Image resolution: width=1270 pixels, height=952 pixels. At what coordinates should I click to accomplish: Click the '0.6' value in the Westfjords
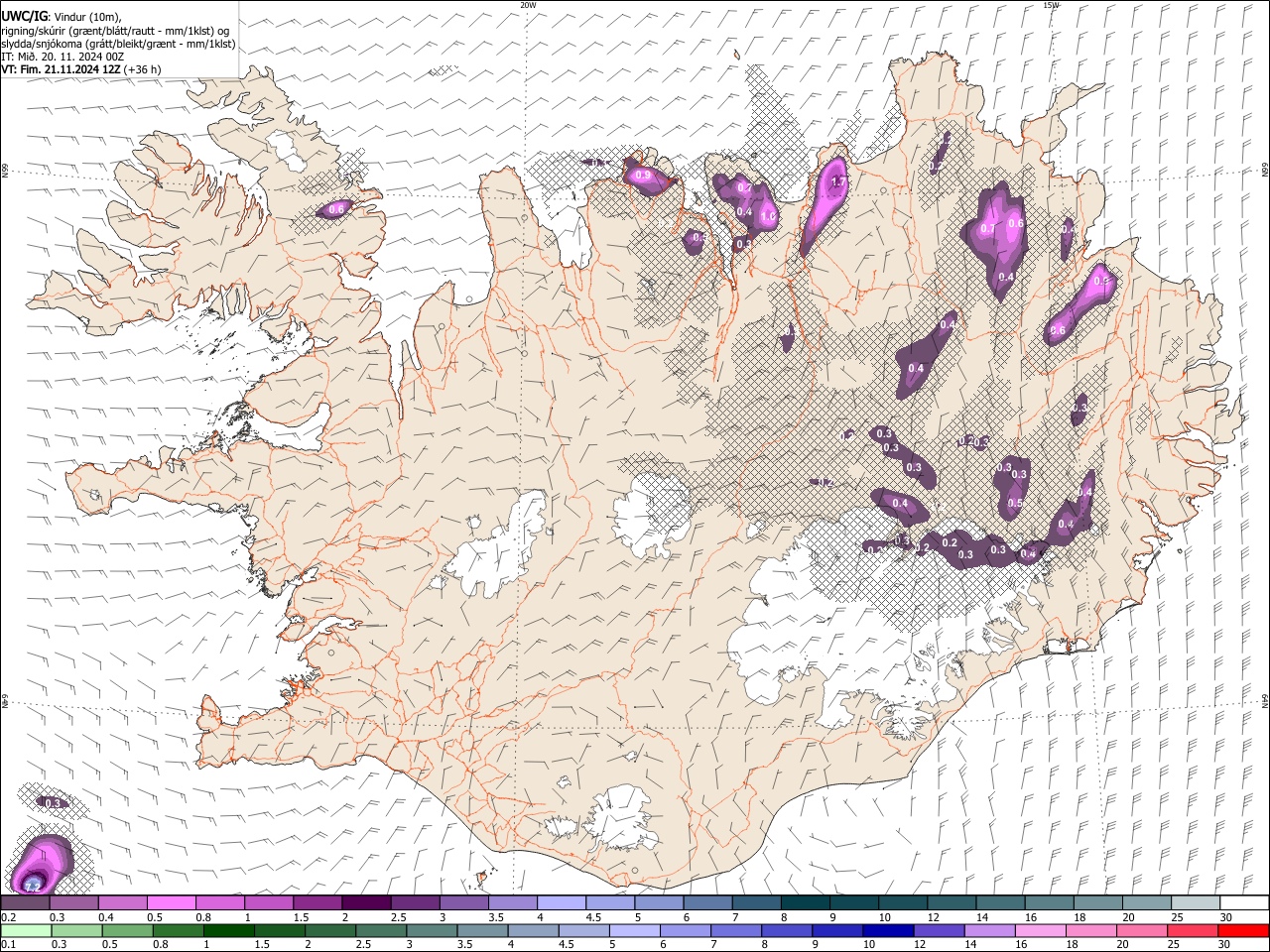point(335,209)
